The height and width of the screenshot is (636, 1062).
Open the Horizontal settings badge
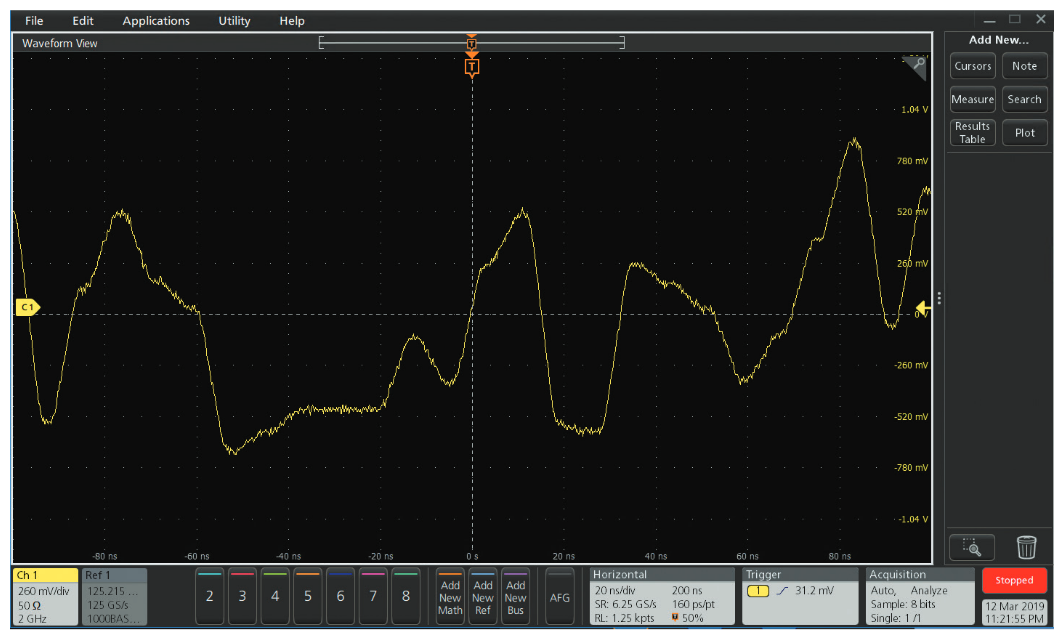[x=660, y=596]
